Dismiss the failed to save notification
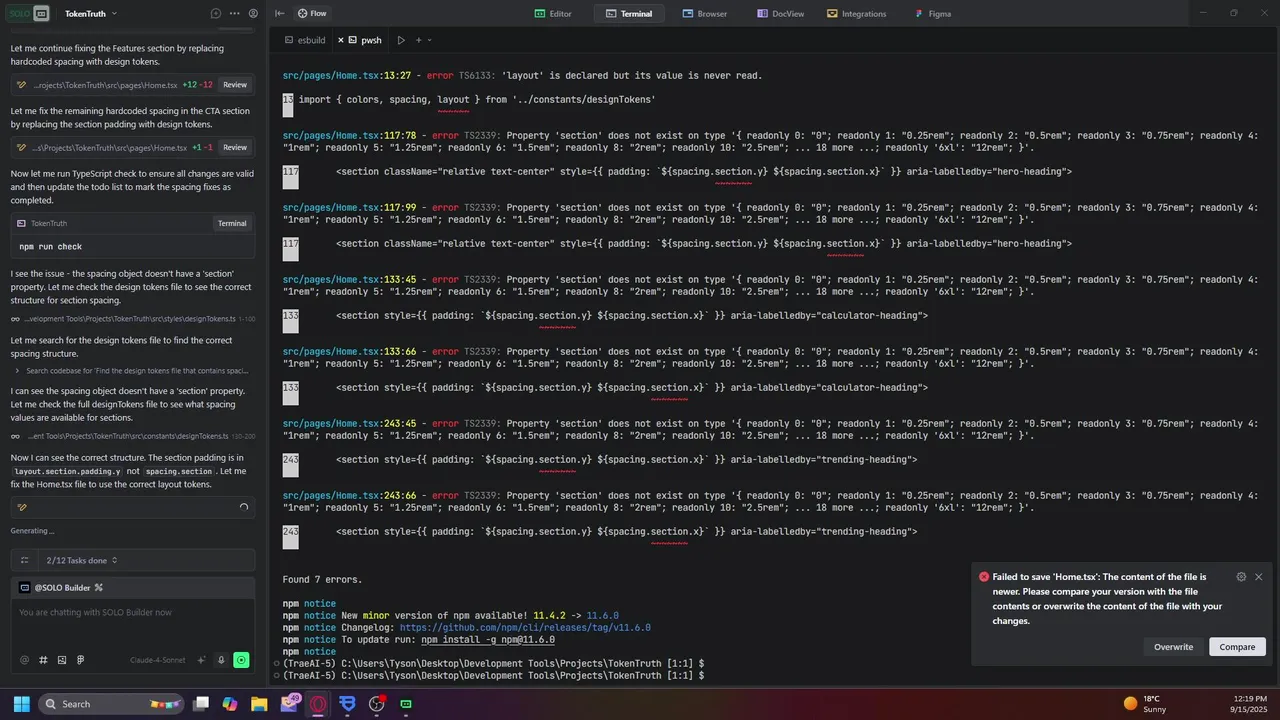 point(1259,577)
